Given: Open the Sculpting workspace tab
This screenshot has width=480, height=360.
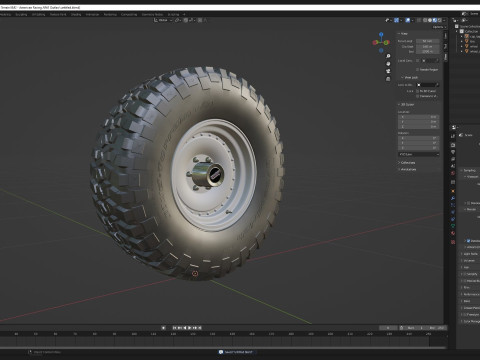Looking at the screenshot, I should point(21,14).
